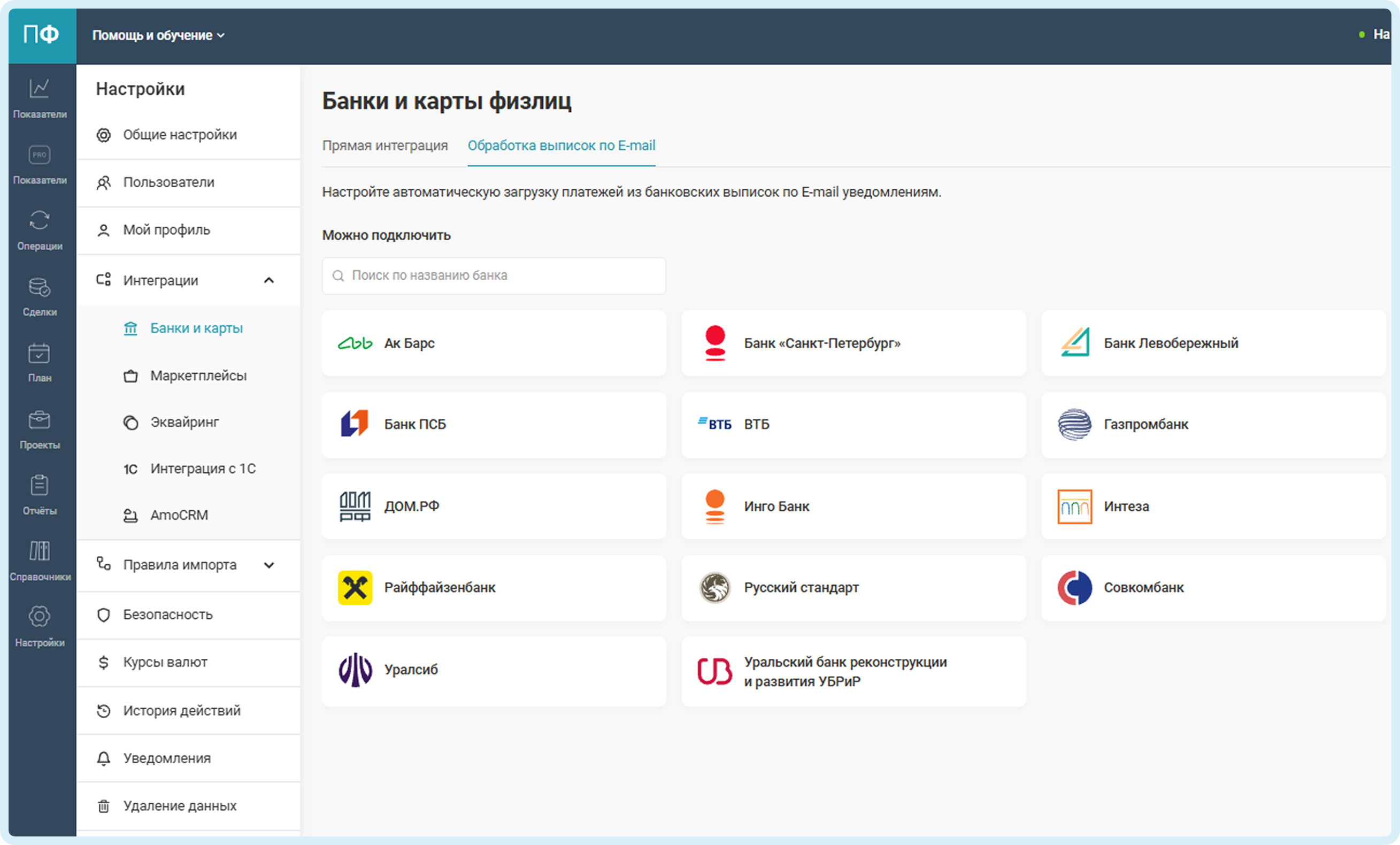
Task: Click the ПФ logo
Action: click(x=42, y=35)
